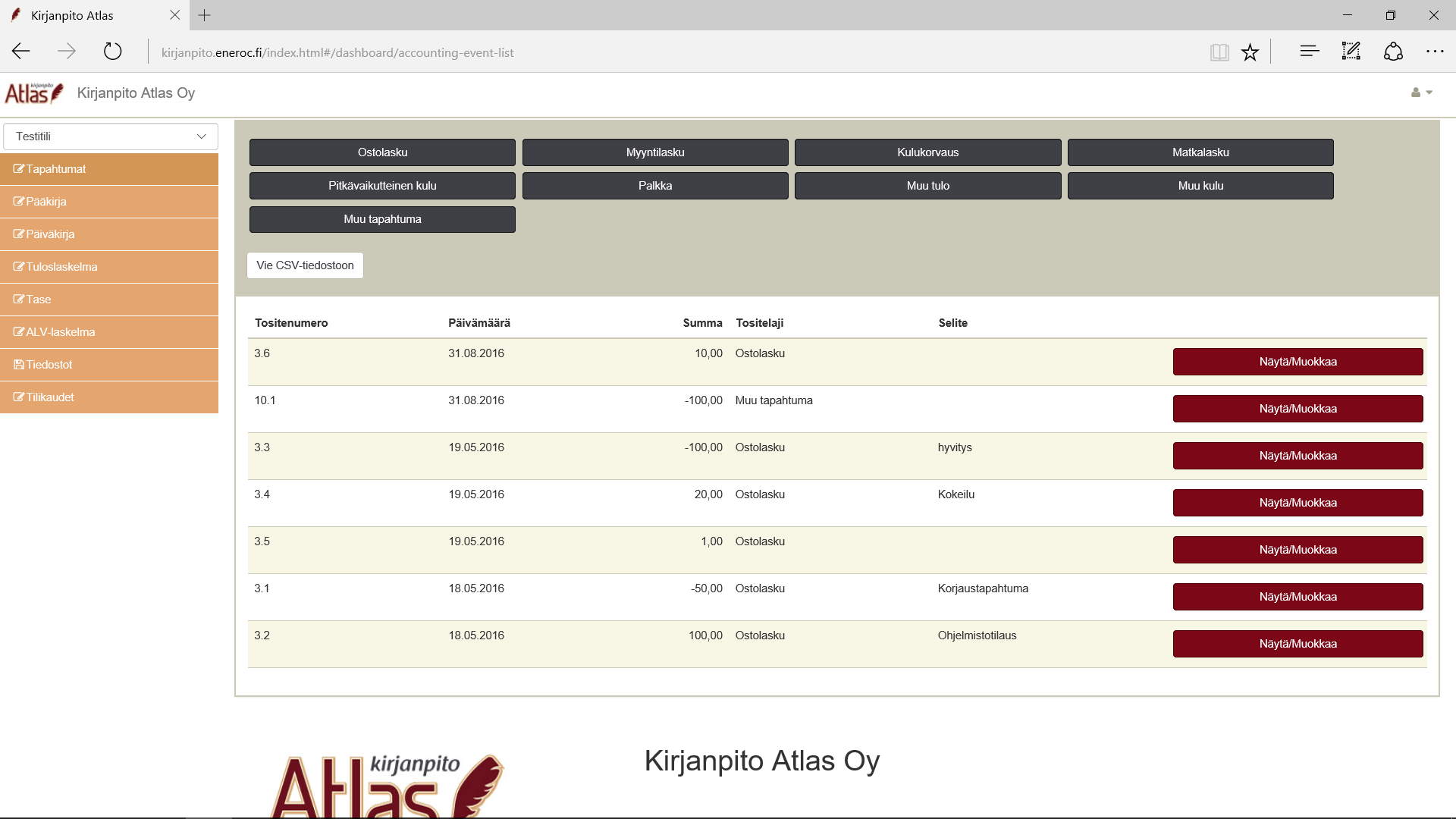
Task: Click the Kulukorvaus transaction button
Action: pyautogui.click(x=928, y=151)
